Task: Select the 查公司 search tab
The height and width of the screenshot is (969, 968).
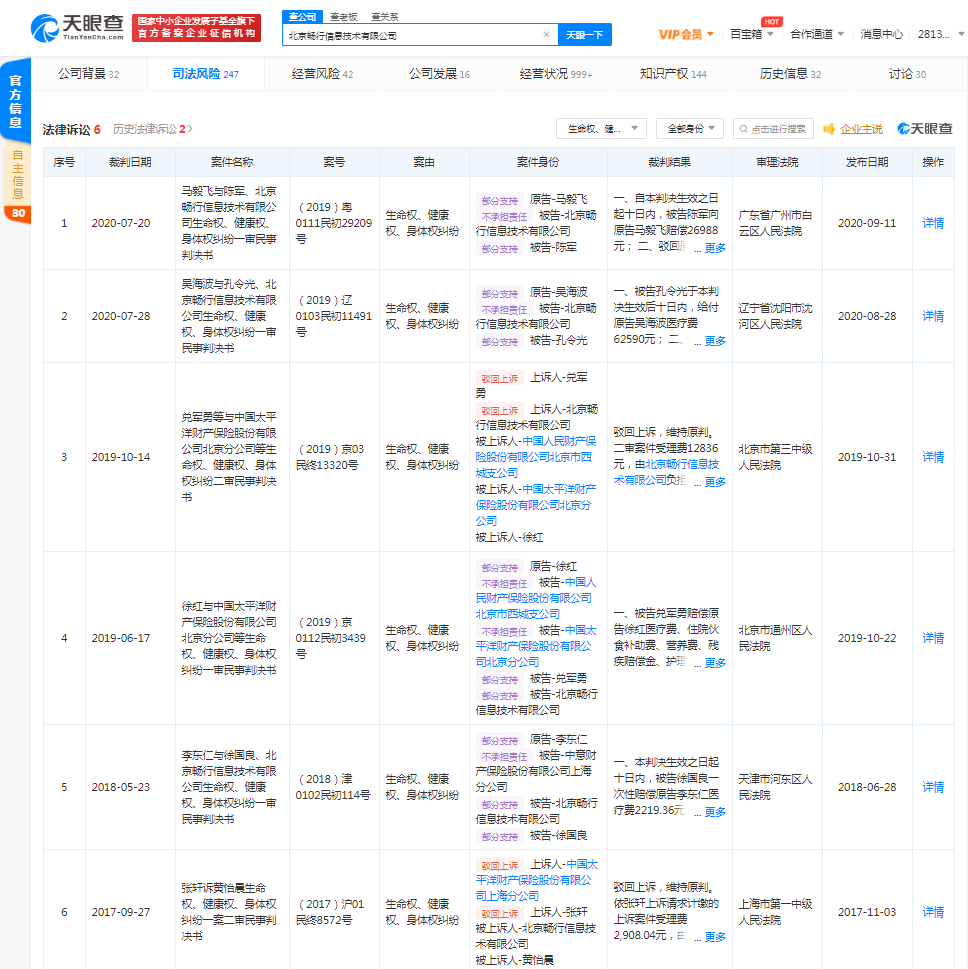Action: click(302, 17)
